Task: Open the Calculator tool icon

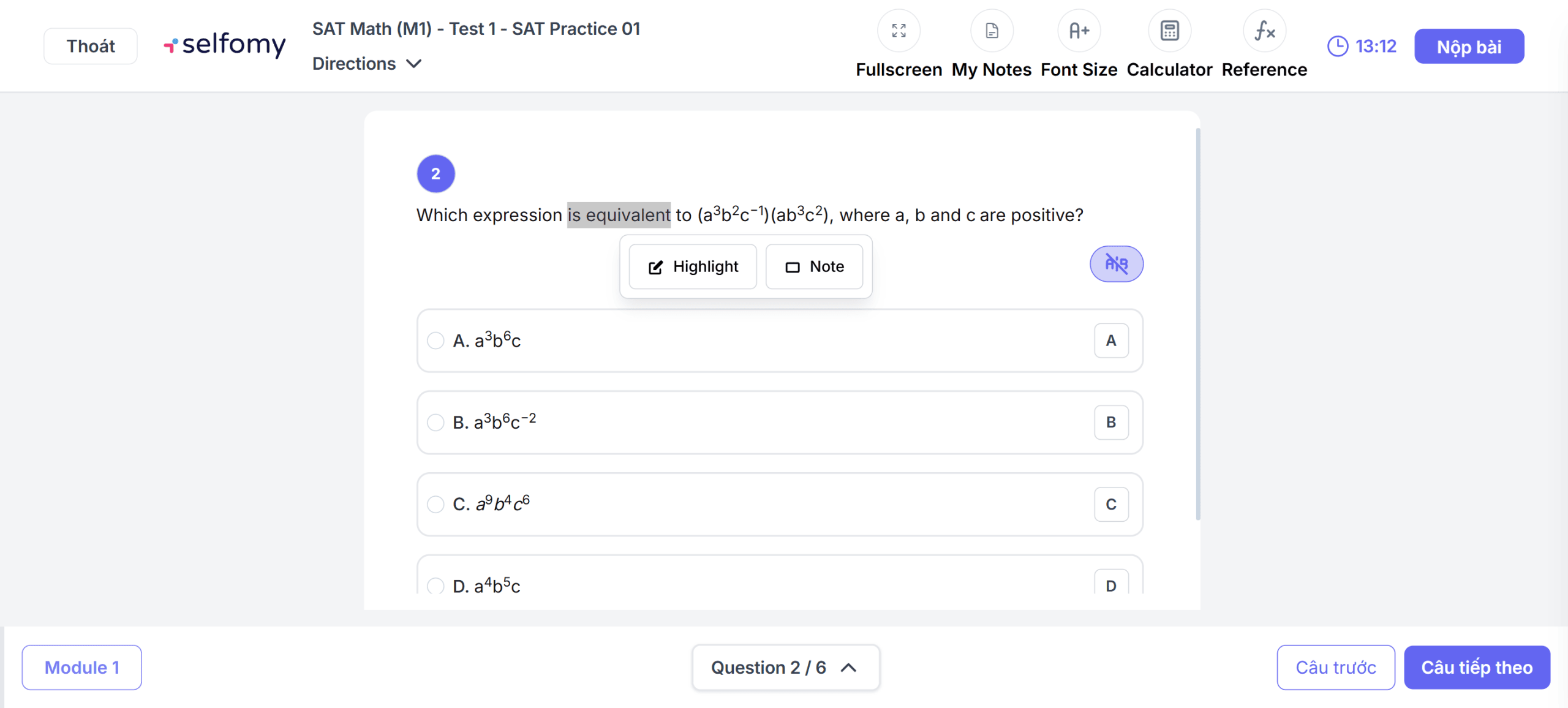Action: (1169, 31)
